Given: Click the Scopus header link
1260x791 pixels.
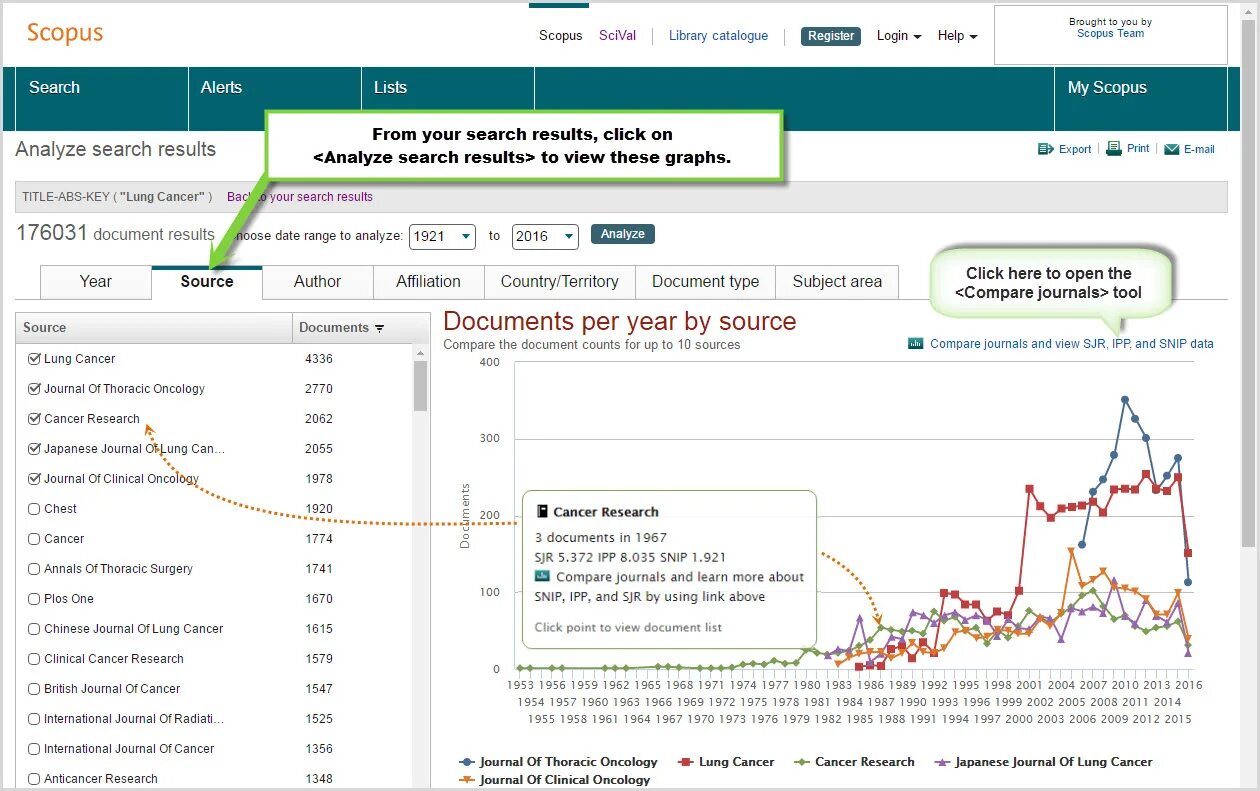Looking at the screenshot, I should (x=560, y=36).
